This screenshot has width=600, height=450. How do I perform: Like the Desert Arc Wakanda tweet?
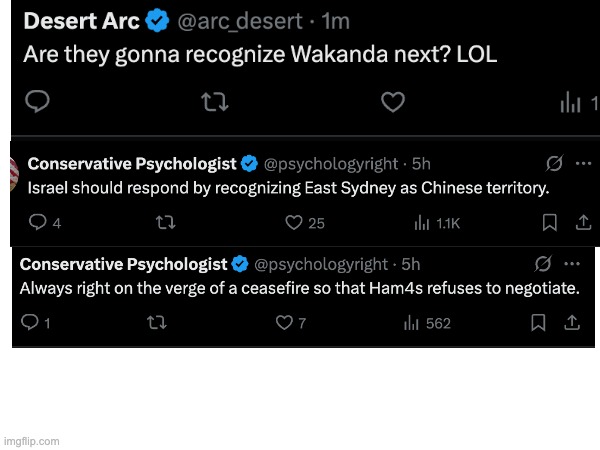(x=393, y=102)
